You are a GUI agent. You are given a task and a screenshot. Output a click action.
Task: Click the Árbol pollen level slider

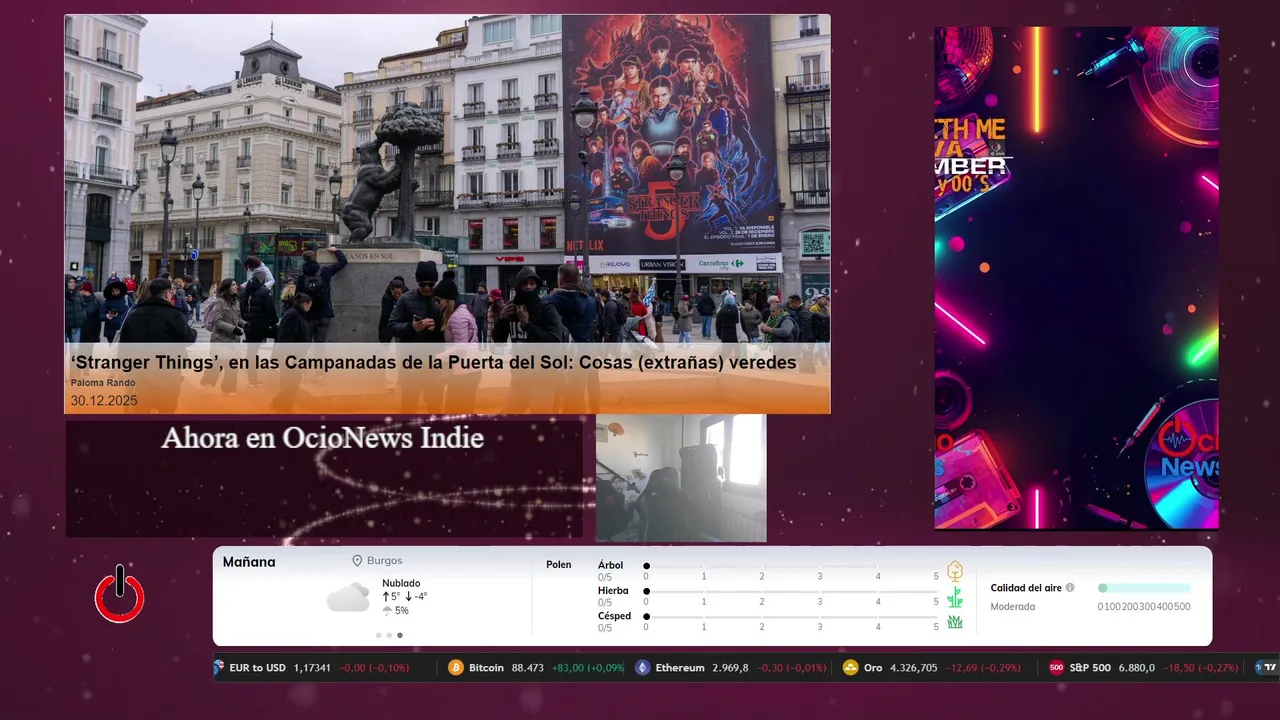point(791,566)
